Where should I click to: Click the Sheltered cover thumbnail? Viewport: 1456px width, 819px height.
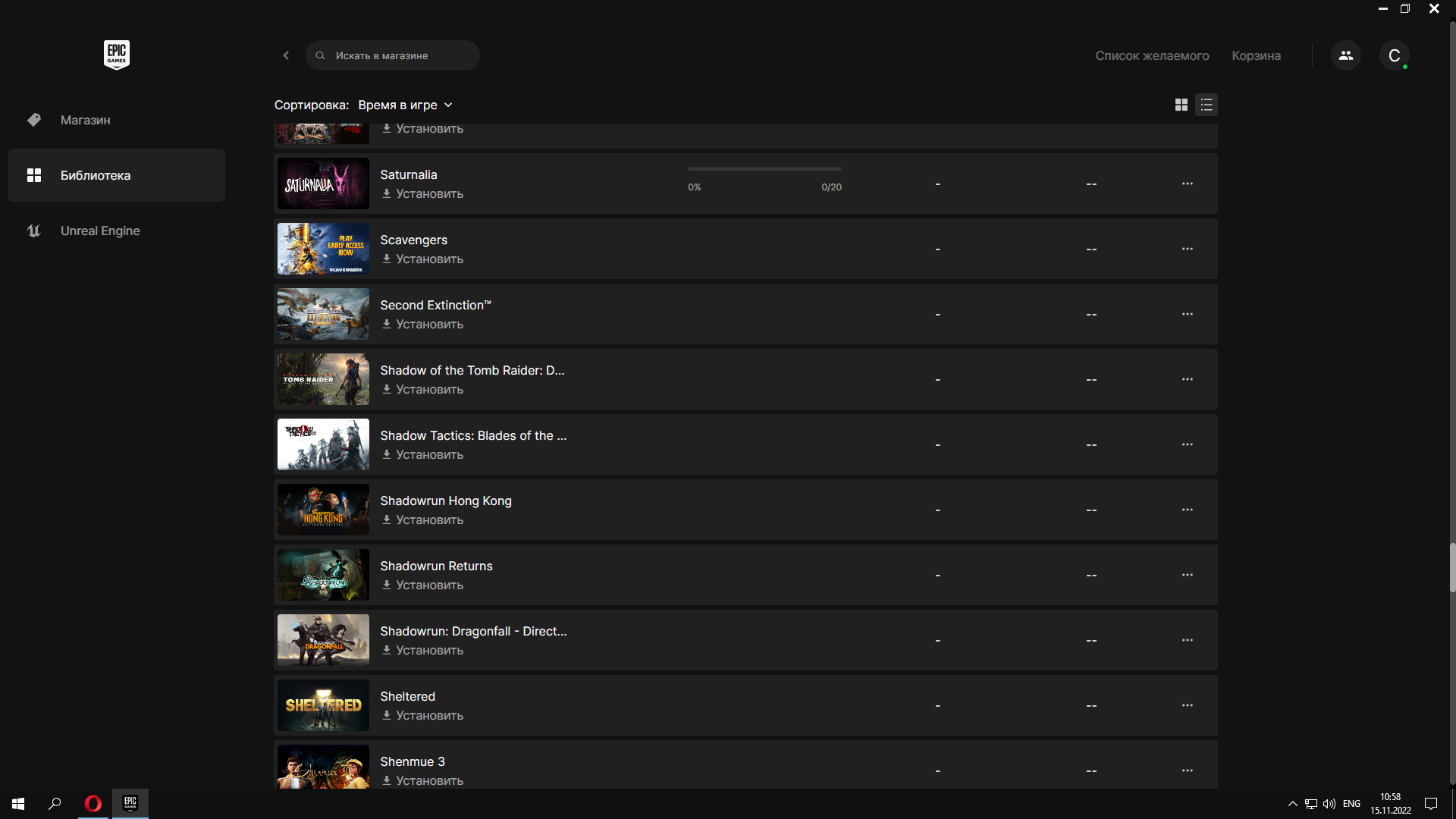tap(323, 705)
